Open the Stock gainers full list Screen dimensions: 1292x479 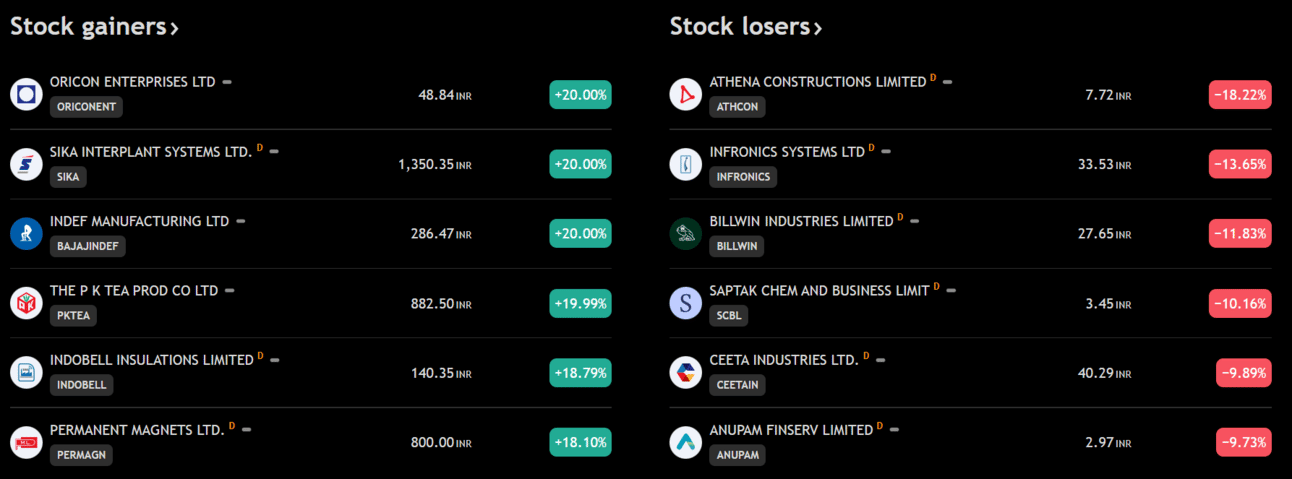[x=94, y=27]
